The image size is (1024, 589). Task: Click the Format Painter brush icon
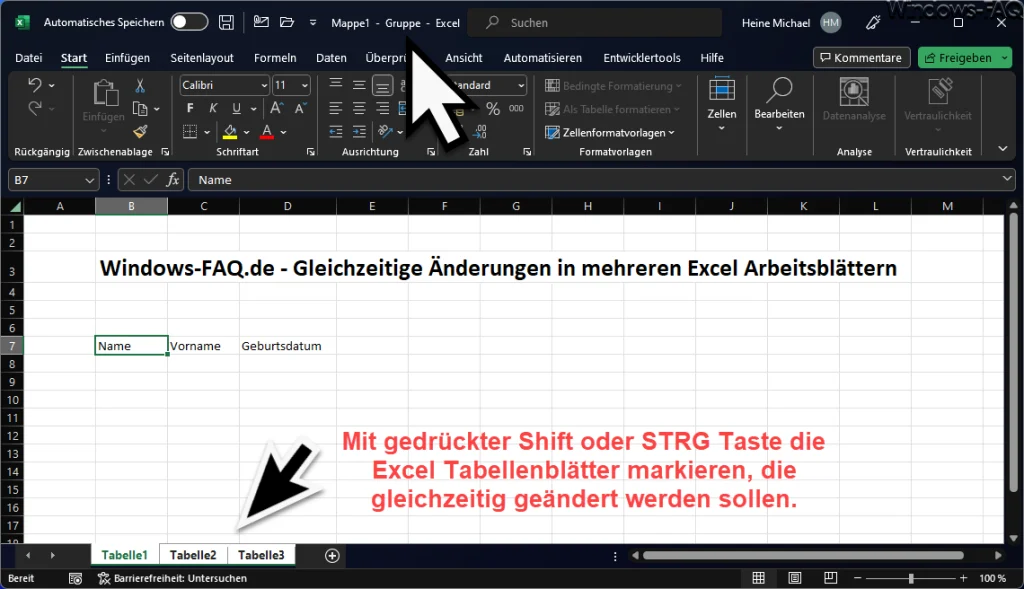[140, 131]
